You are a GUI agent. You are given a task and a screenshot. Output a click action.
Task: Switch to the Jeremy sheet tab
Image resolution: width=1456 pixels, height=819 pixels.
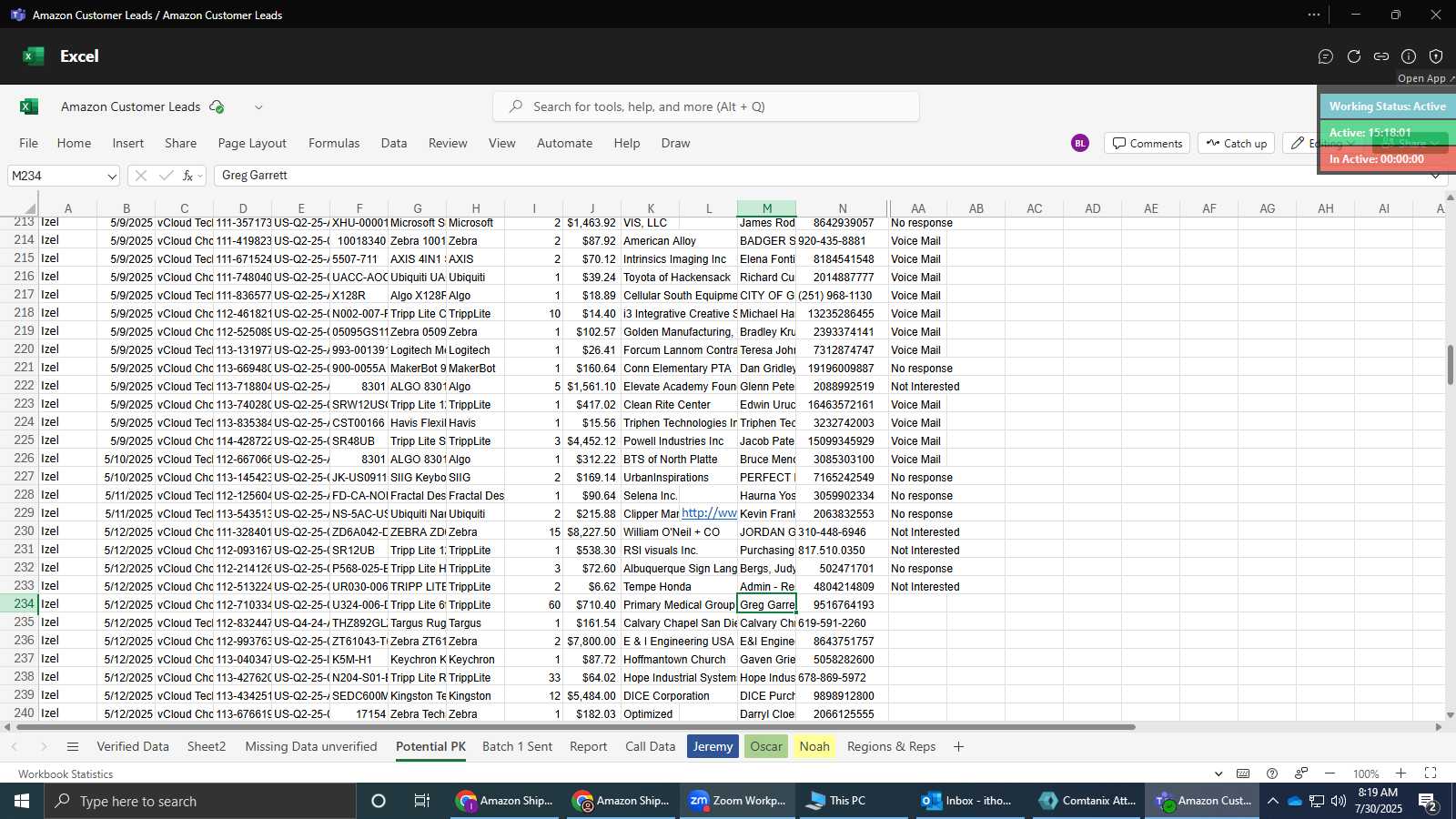tap(713, 747)
